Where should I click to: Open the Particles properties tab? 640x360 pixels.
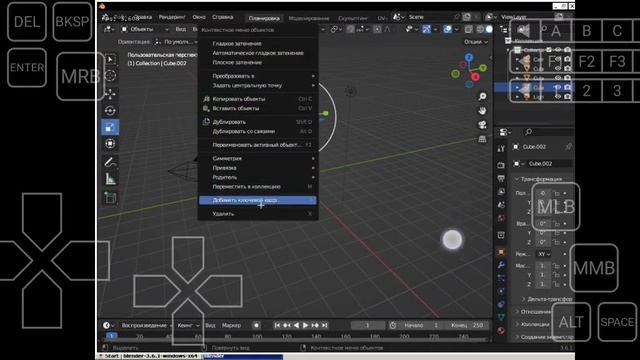click(x=501, y=278)
